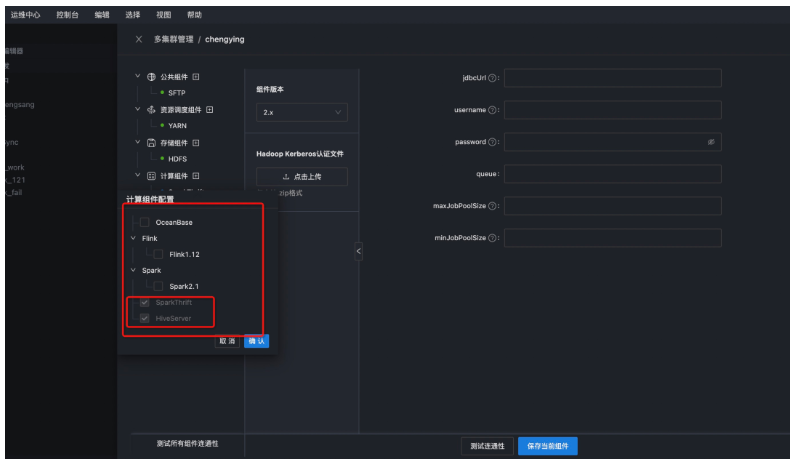799x468 pixels.
Task: Add a component to 公共组件 via plus icon
Action: (196, 77)
